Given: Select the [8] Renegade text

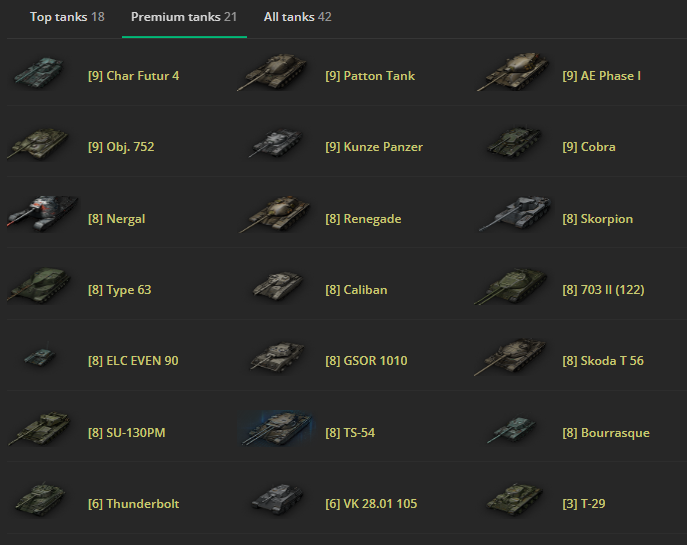Looking at the screenshot, I should coord(363,219).
